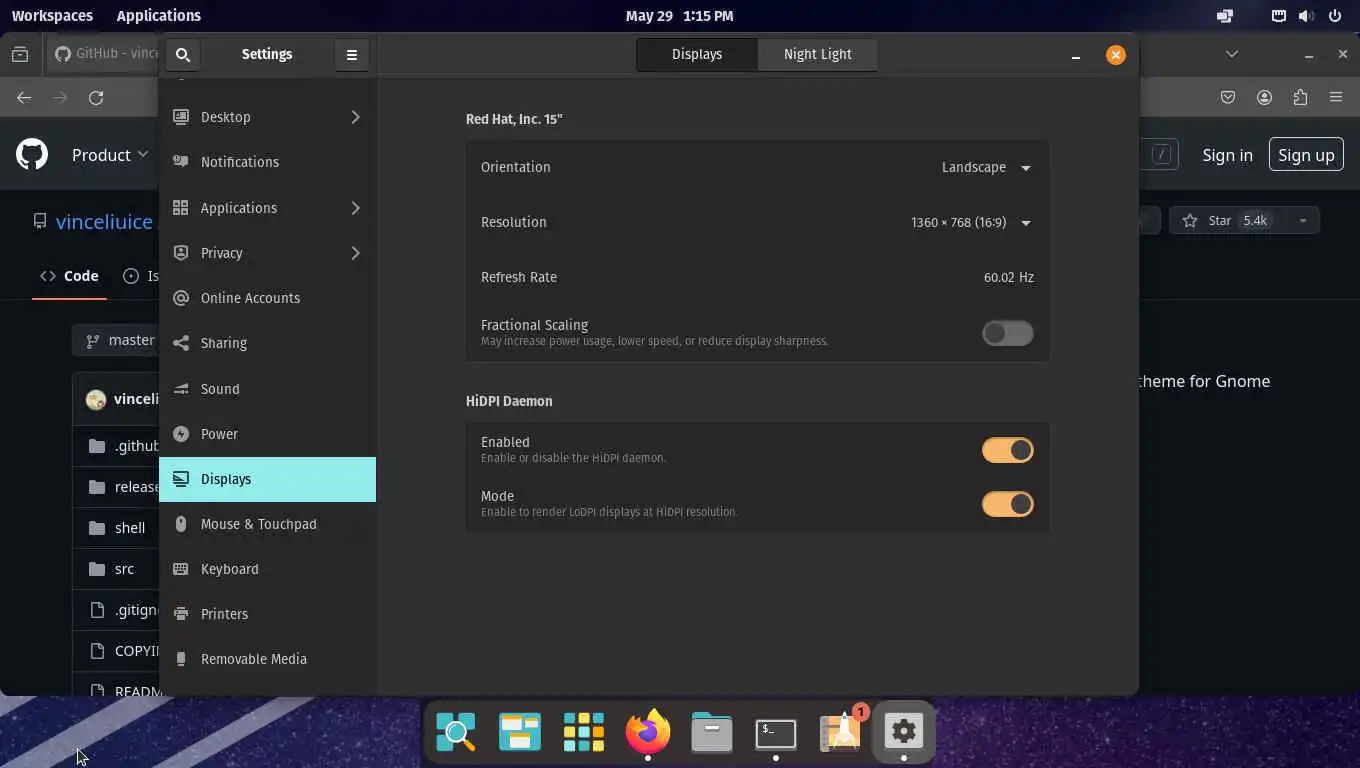The image size is (1360, 768).
Task: Disable the HiDPI Daemon Enabled switch
Action: 1007,450
